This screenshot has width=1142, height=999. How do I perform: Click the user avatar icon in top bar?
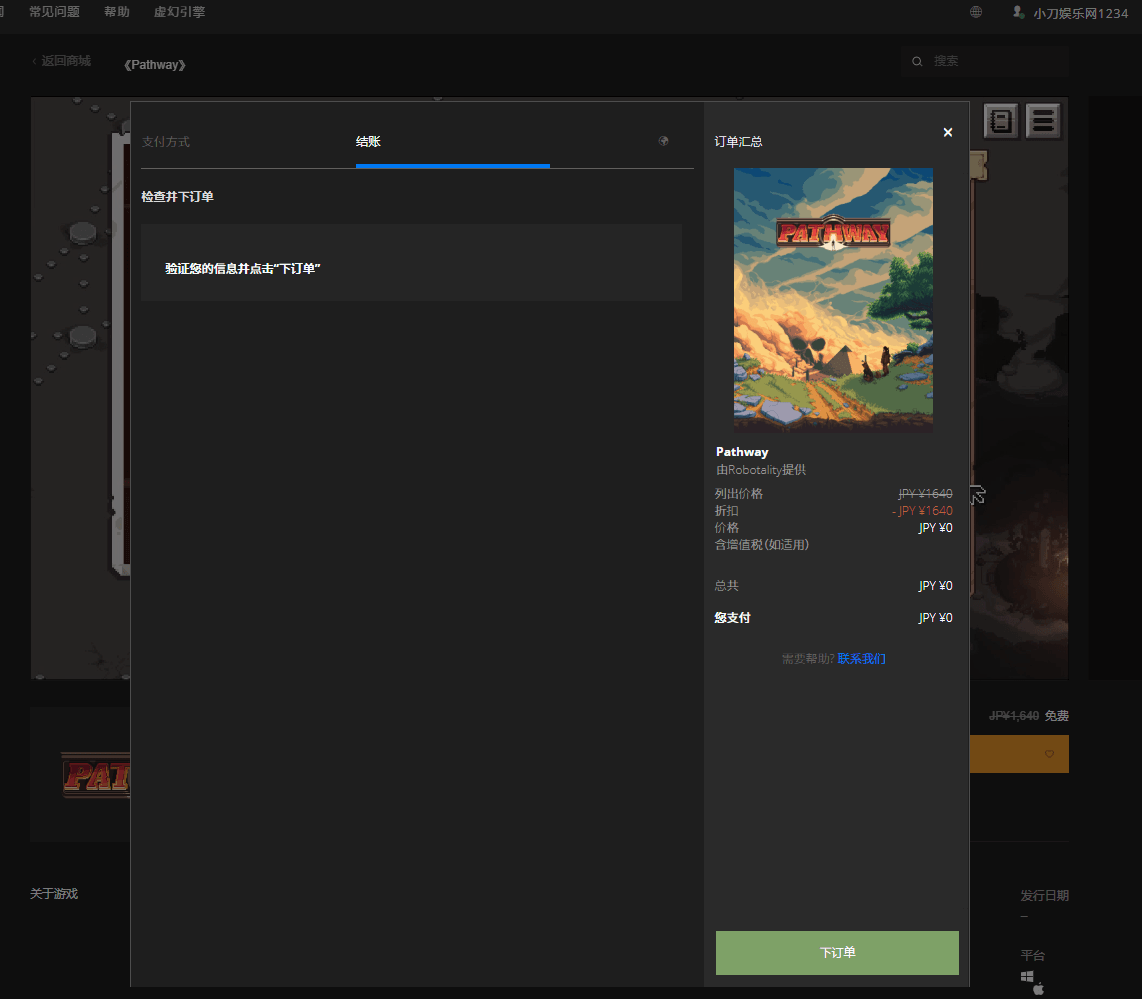click(1018, 12)
